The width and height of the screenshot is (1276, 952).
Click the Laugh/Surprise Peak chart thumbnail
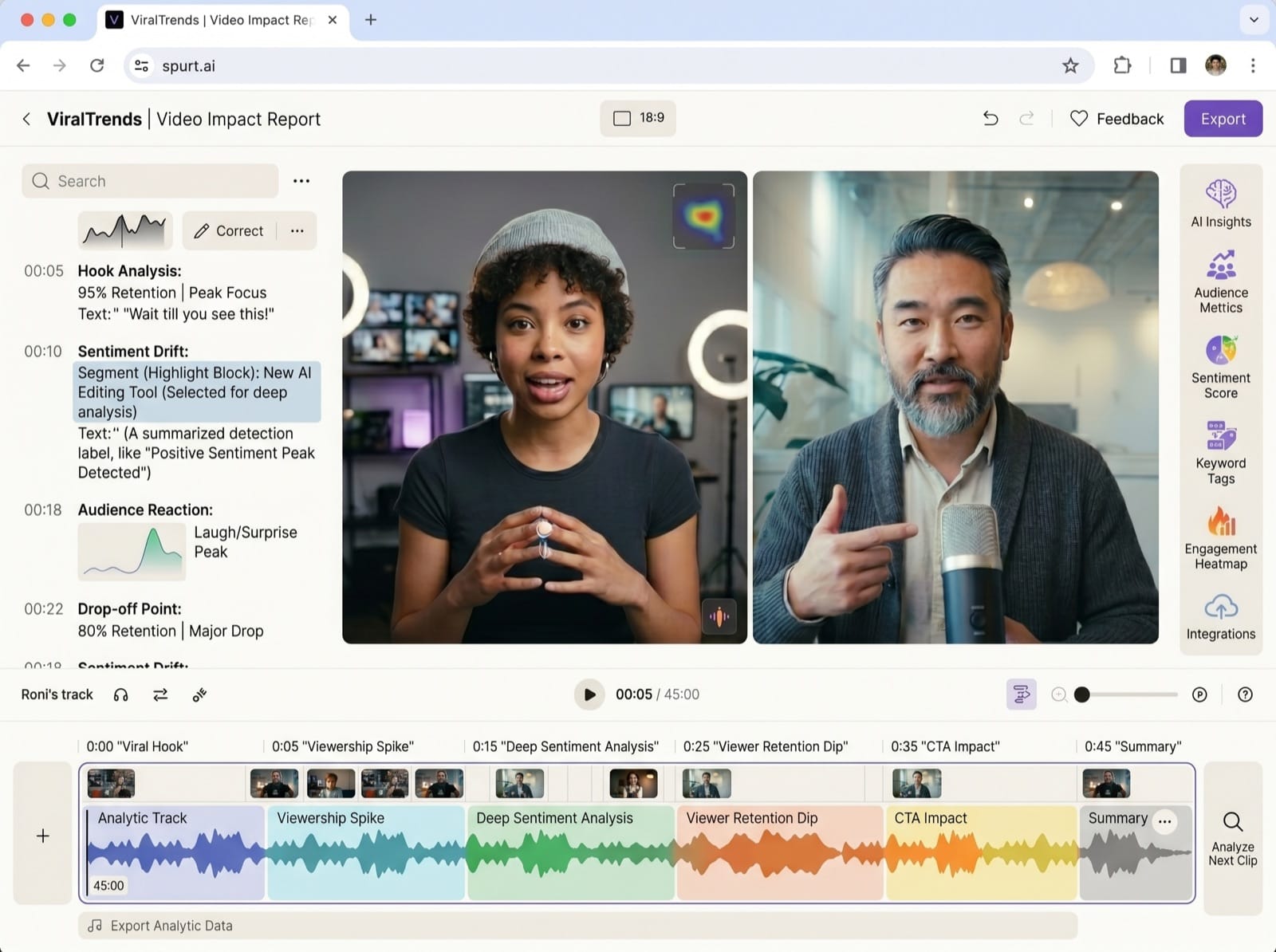pos(132,551)
